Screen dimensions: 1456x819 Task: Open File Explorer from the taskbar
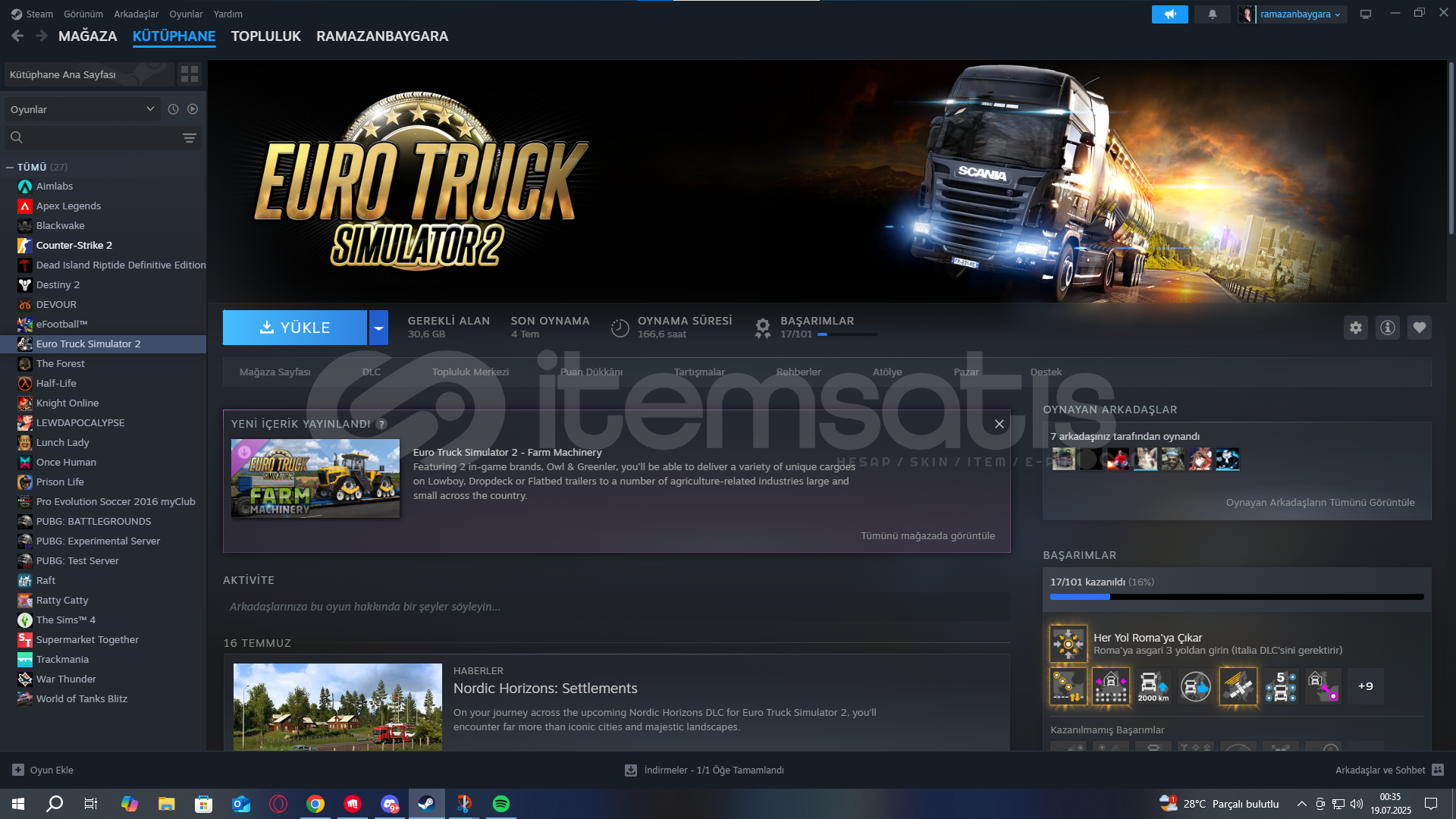[167, 804]
